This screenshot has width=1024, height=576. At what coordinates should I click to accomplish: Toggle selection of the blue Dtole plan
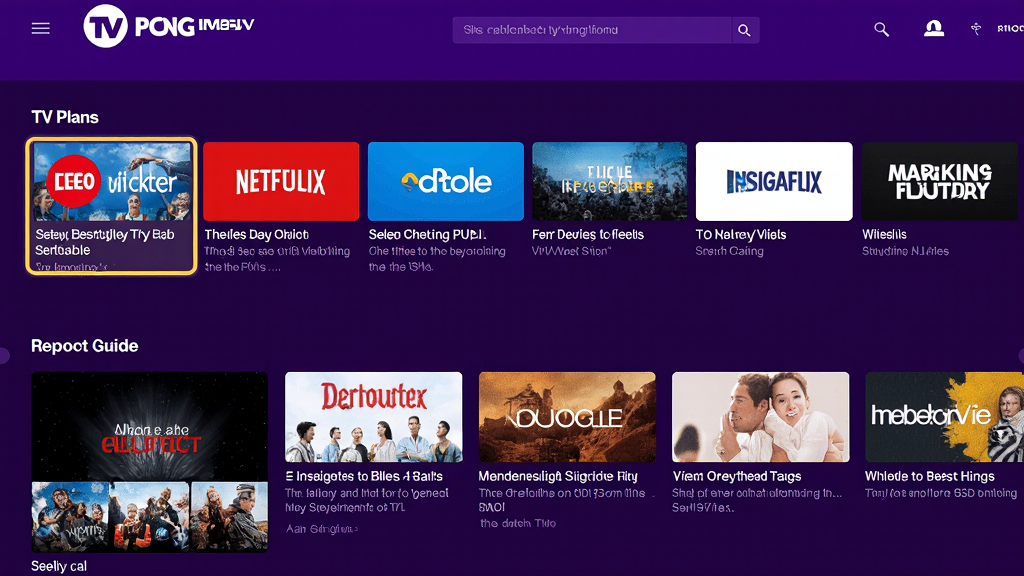coord(445,180)
